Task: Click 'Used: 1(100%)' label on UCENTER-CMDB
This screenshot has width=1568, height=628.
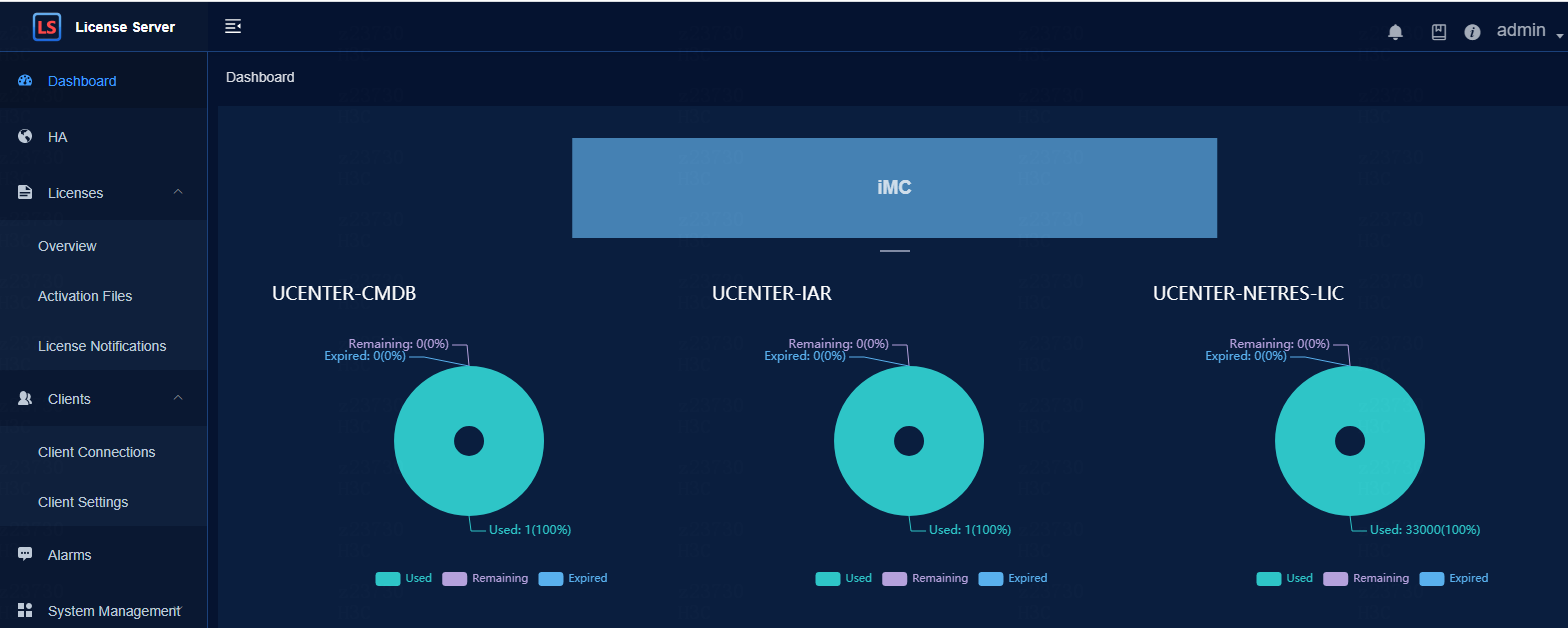Action: click(530, 530)
